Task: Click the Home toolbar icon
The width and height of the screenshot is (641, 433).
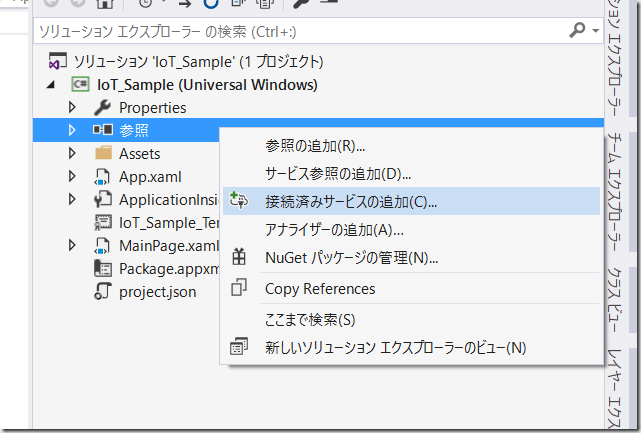Action: [x=105, y=3]
